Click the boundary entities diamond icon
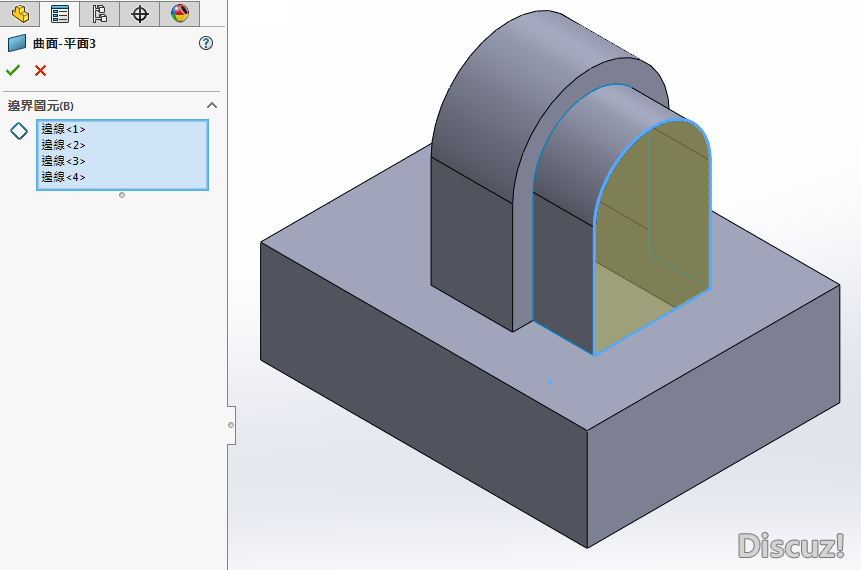The height and width of the screenshot is (570, 861). tap(19, 131)
